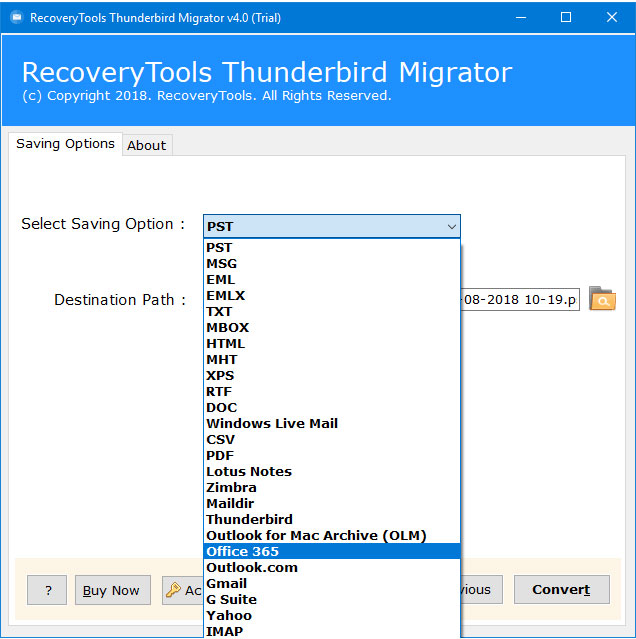636x639 pixels.
Task: Select EML format in the list
Action: point(332,280)
